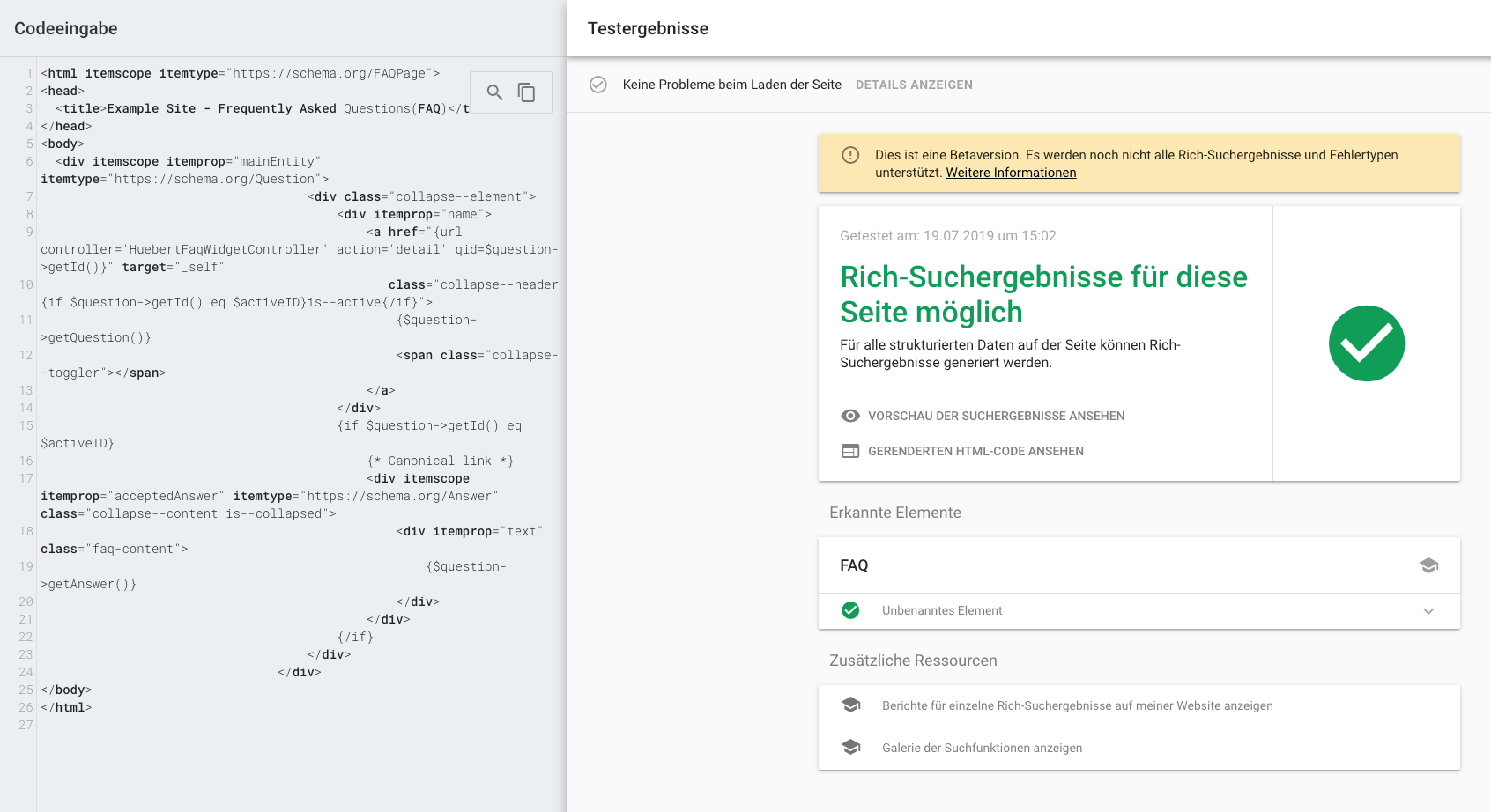The image size is (1491, 812).
Task: Click the page-load status checkmark icon
Action: tap(598, 85)
